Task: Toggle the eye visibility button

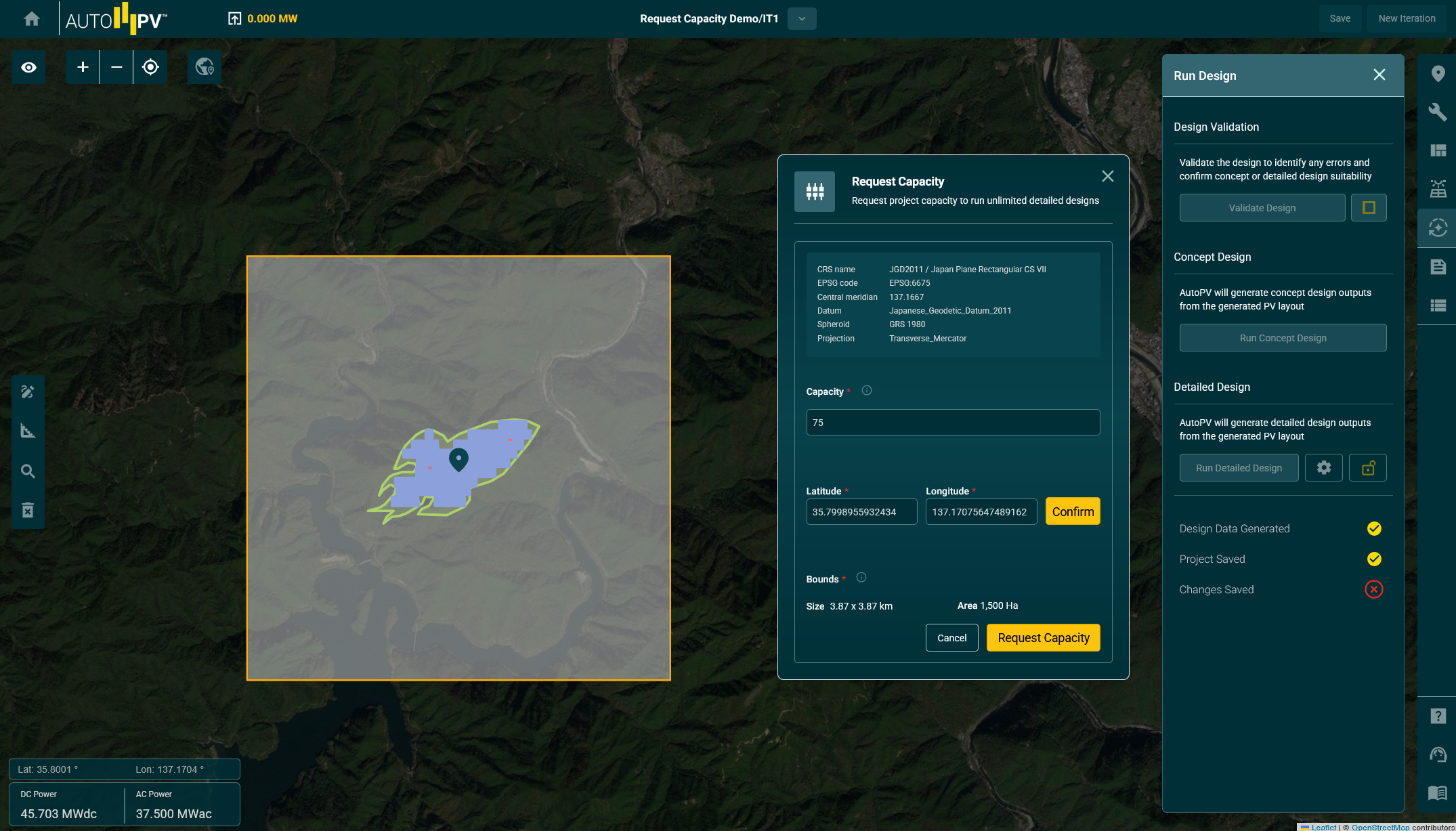Action: click(28, 67)
